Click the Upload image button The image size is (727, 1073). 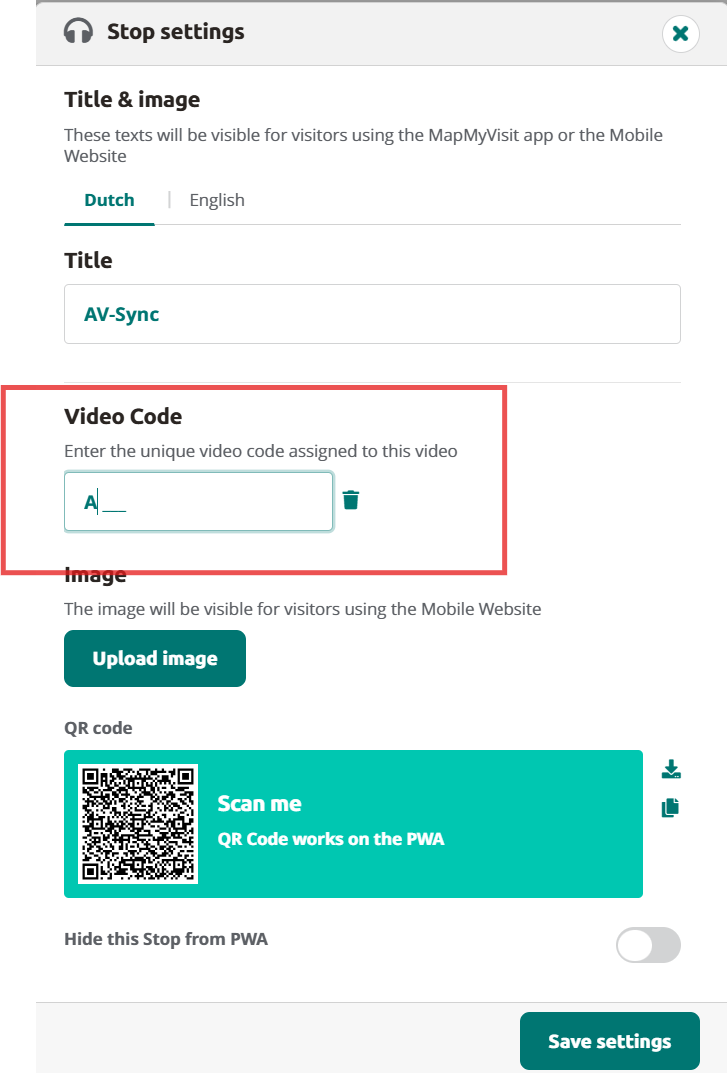tap(155, 658)
